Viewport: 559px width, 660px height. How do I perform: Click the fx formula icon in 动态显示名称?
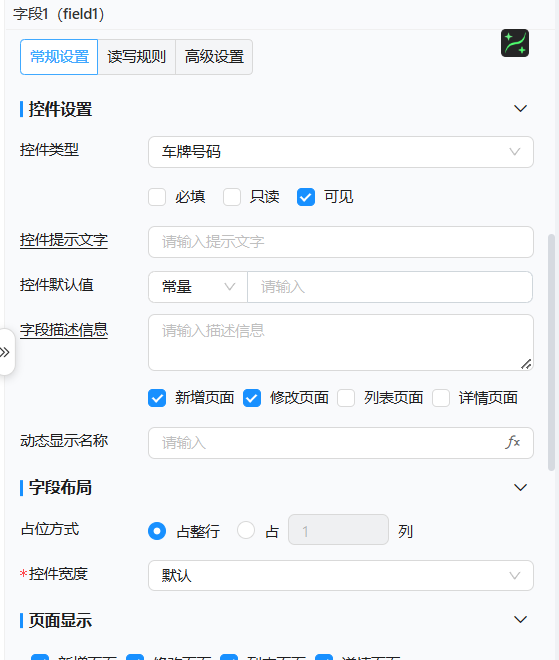coord(513,442)
